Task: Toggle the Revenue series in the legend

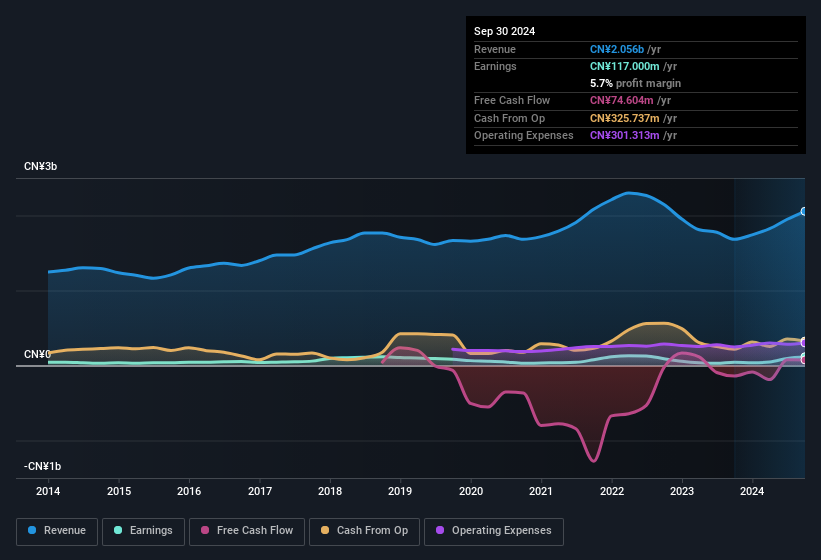Action: click(x=57, y=531)
